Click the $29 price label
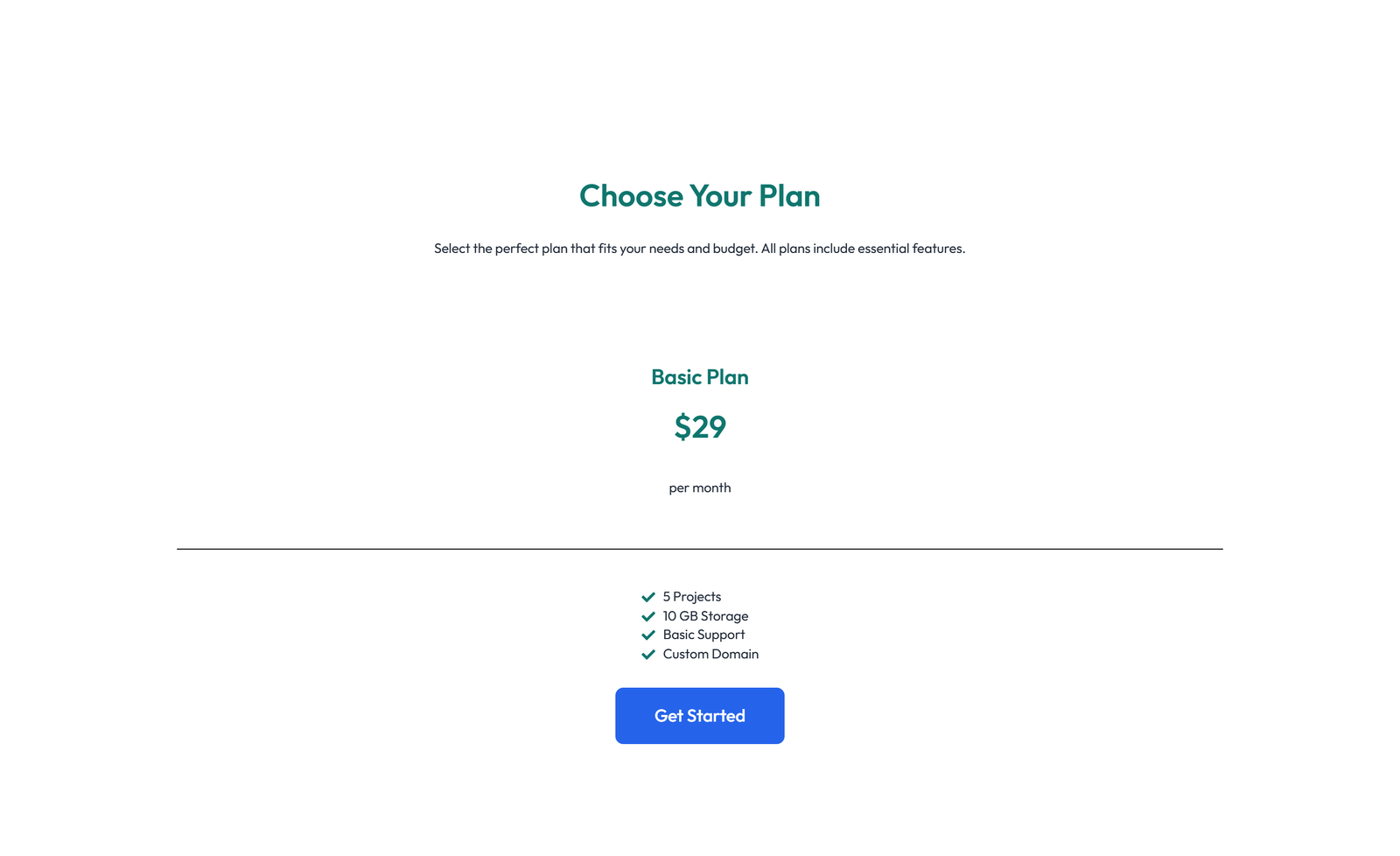Viewport: 1400px width, 856px height. click(x=699, y=427)
